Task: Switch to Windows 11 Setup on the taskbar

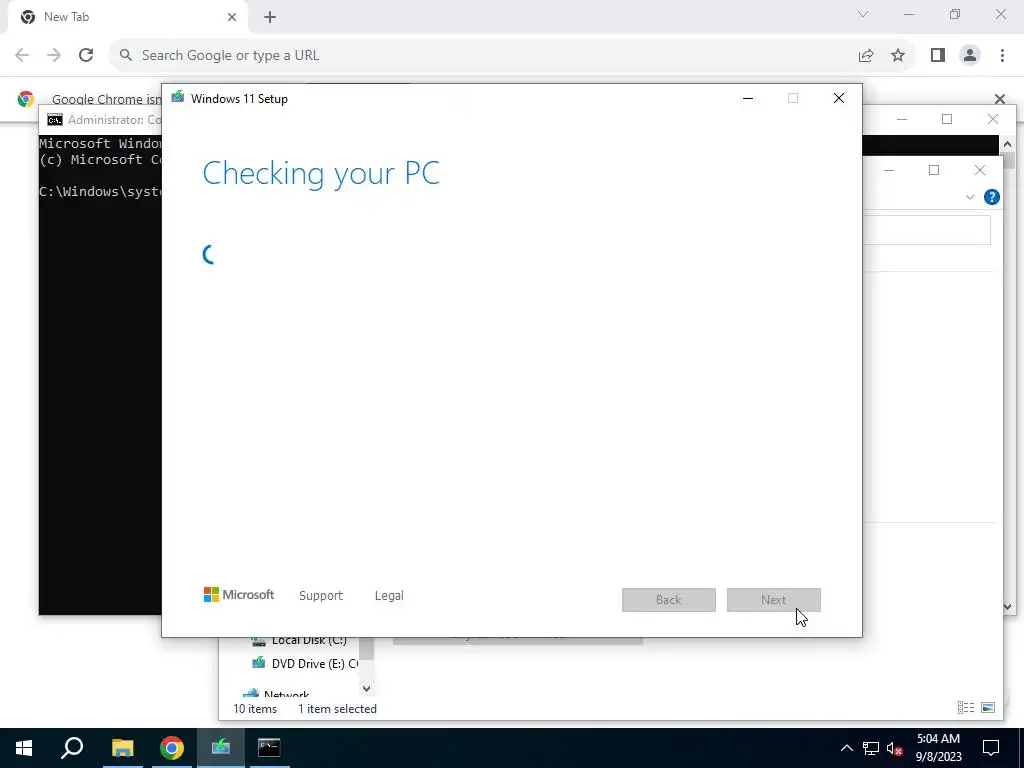Action: coord(221,748)
